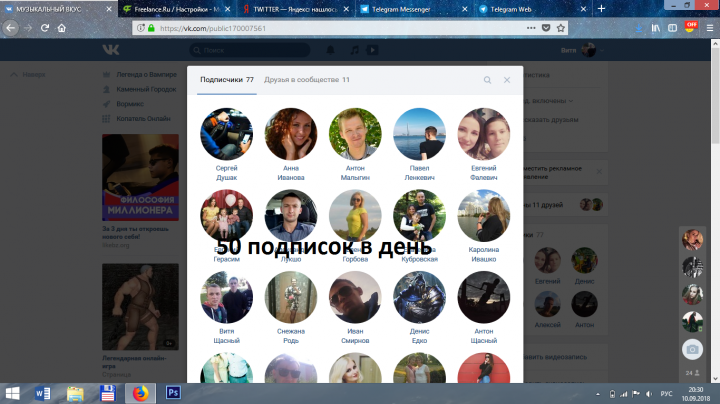
Task: Open Каролина Ивашко profile
Action: pos(484,254)
